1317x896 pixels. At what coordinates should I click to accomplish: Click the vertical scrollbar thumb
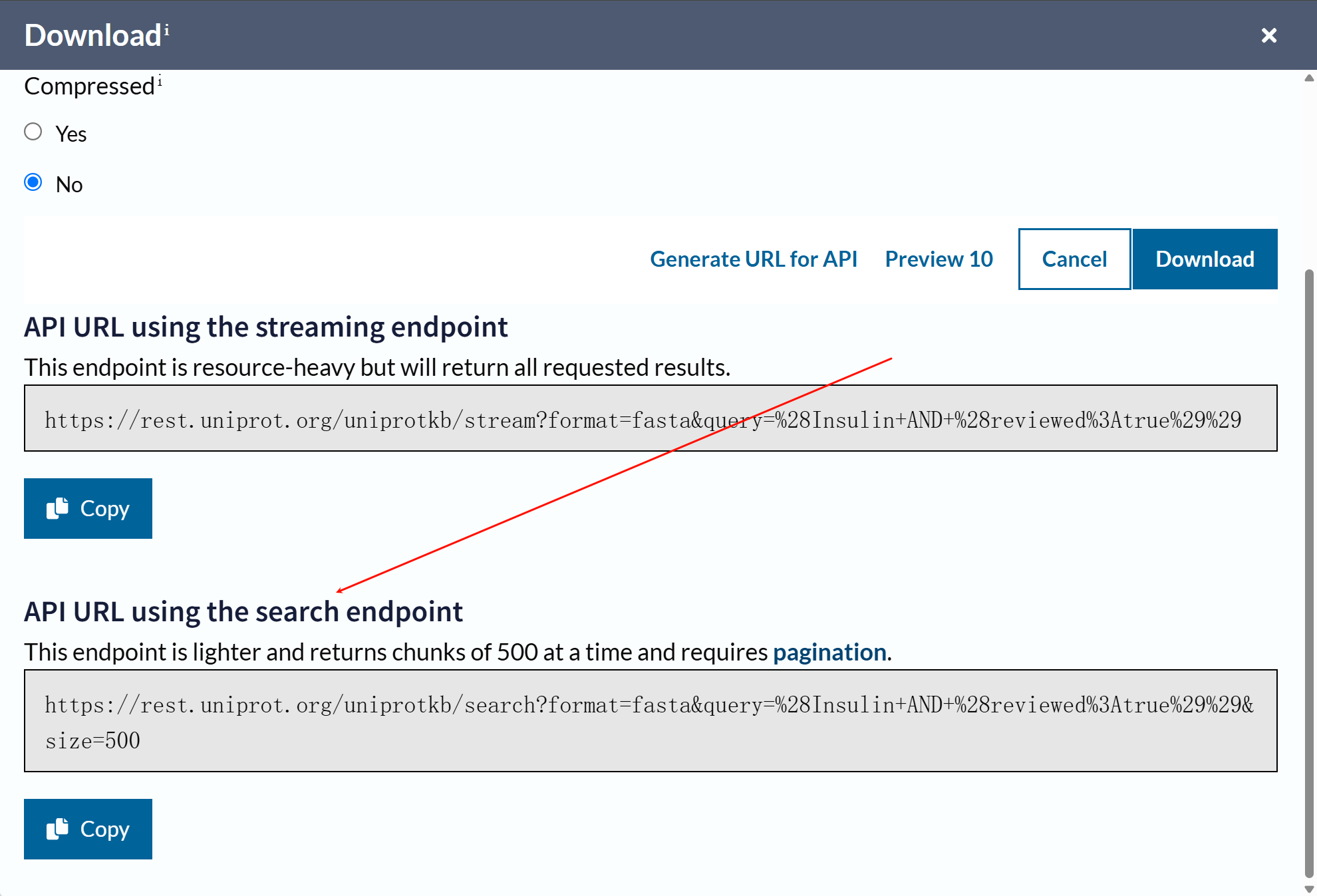pyautogui.click(x=1309, y=572)
